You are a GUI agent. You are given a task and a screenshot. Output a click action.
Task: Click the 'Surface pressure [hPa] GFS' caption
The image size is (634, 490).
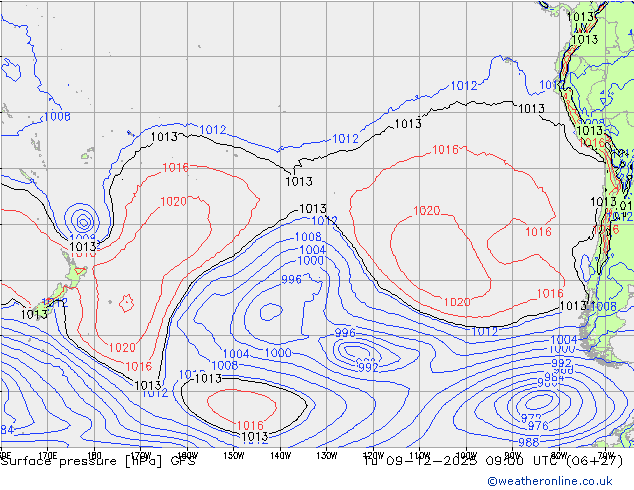coord(98,461)
